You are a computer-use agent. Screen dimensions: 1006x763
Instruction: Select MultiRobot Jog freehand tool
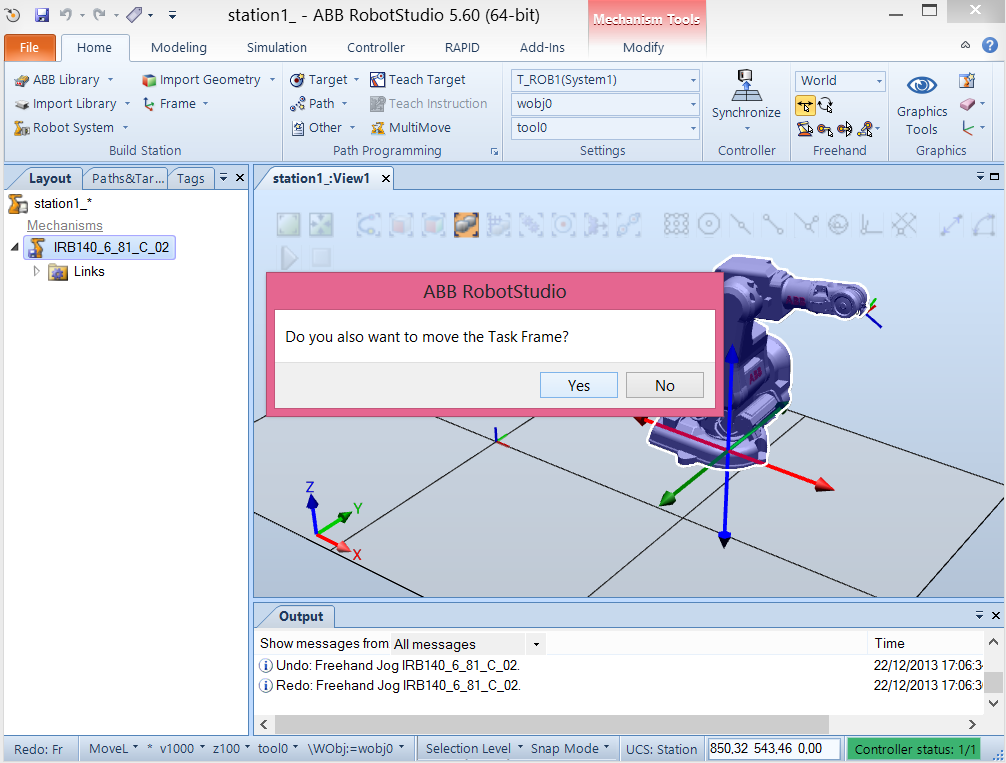[866, 130]
